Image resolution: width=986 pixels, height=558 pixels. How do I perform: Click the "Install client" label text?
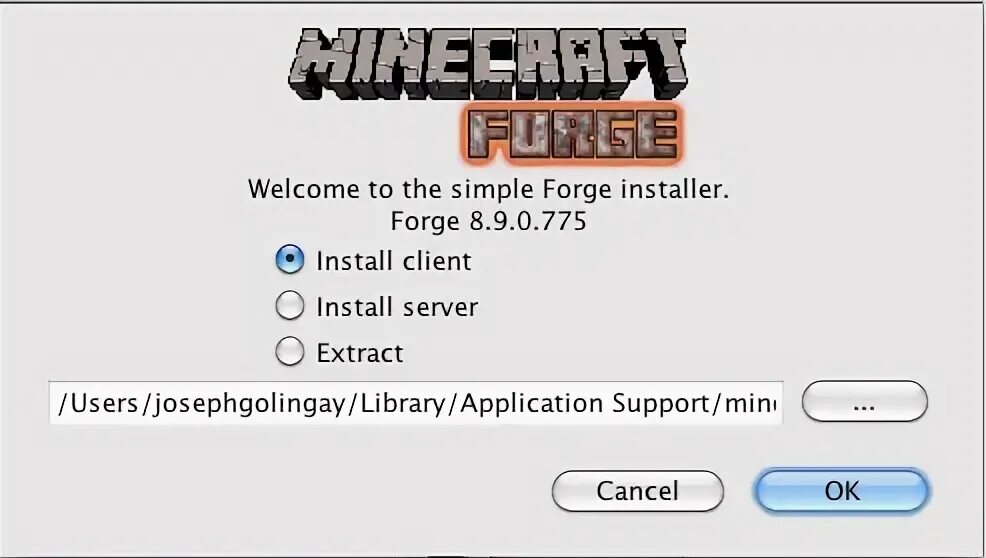pyautogui.click(x=394, y=261)
